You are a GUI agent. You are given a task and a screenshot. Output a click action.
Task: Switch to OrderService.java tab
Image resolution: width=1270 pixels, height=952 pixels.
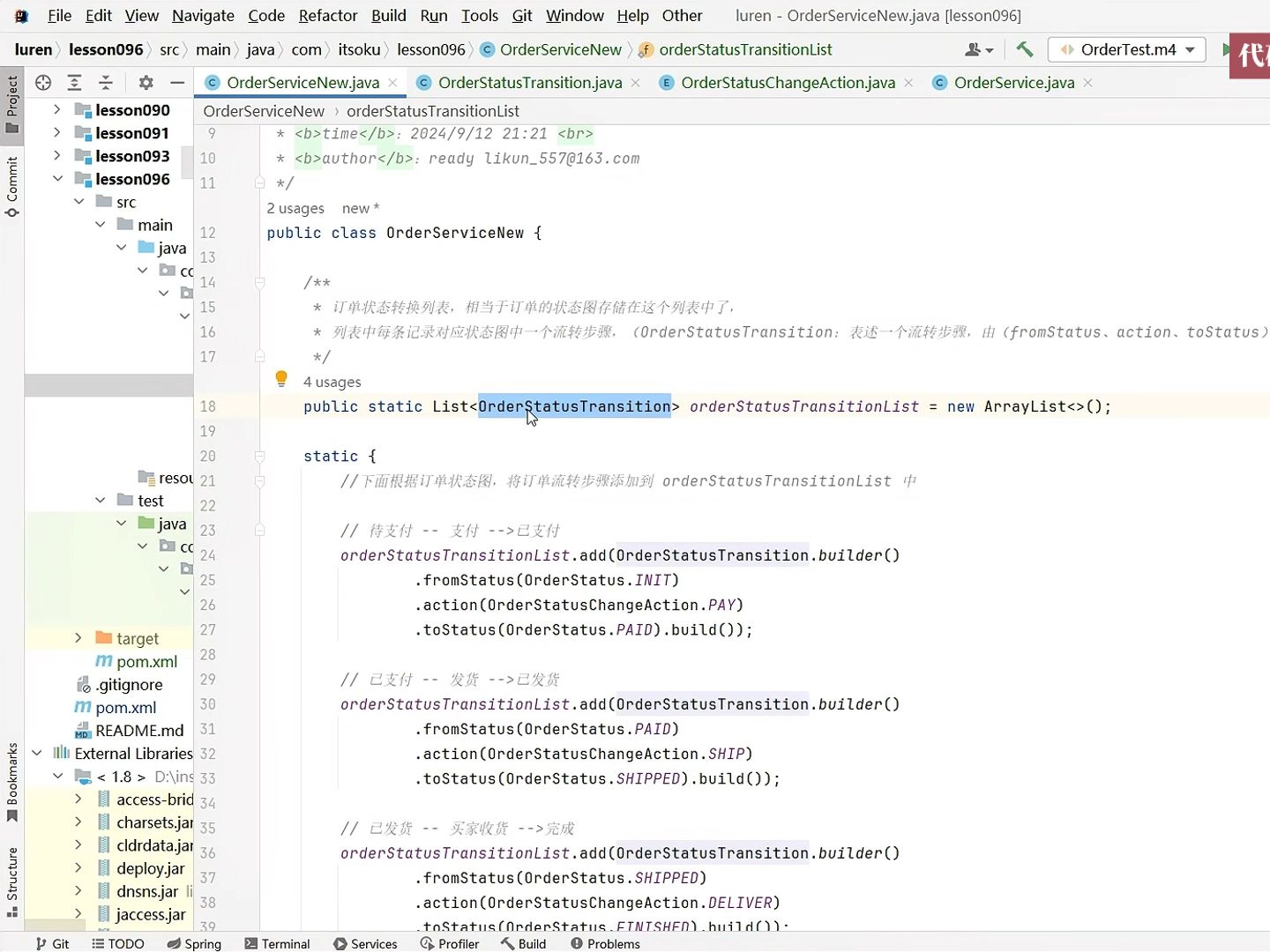(x=1013, y=82)
